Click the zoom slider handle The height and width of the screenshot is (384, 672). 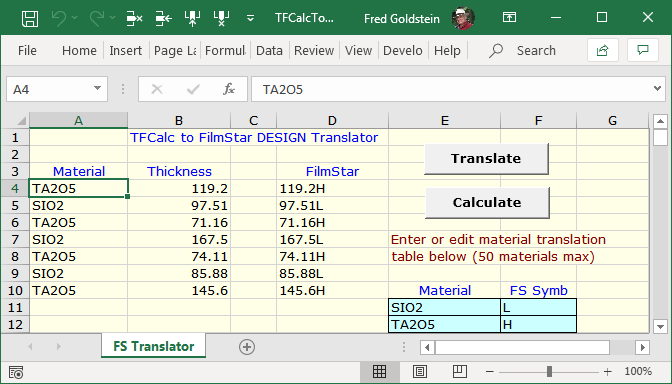pos(549,372)
